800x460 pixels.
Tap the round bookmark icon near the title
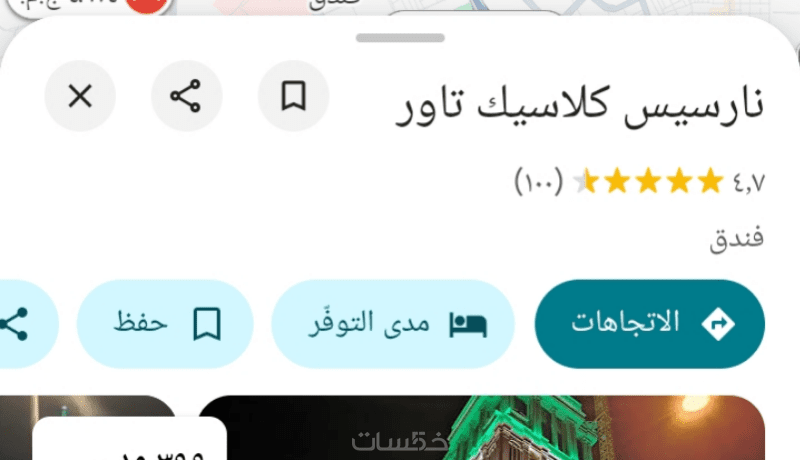(293, 96)
